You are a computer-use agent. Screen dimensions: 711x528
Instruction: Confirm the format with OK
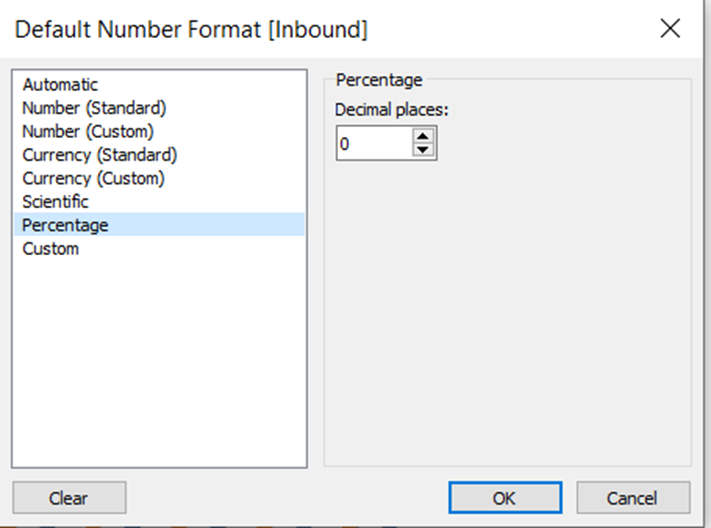[505, 497]
